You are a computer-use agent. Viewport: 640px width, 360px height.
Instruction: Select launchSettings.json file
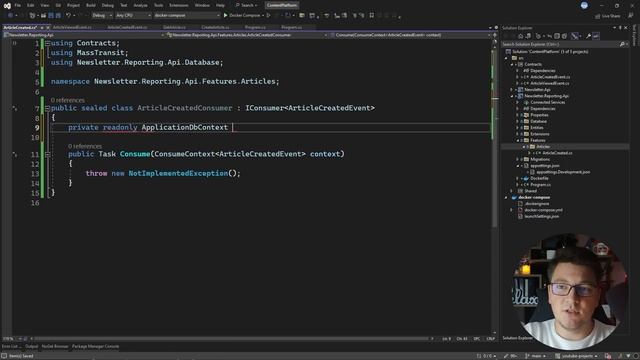[541, 216]
